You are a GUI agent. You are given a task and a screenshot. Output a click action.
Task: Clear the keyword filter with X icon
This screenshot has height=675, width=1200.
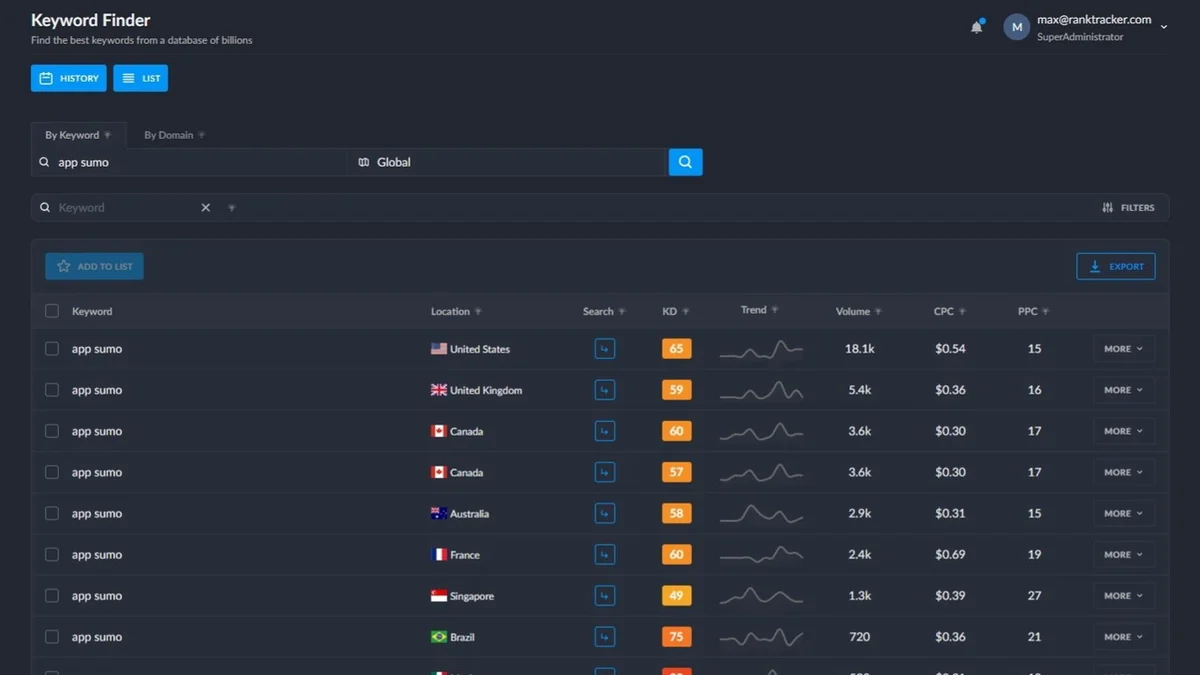tap(206, 208)
